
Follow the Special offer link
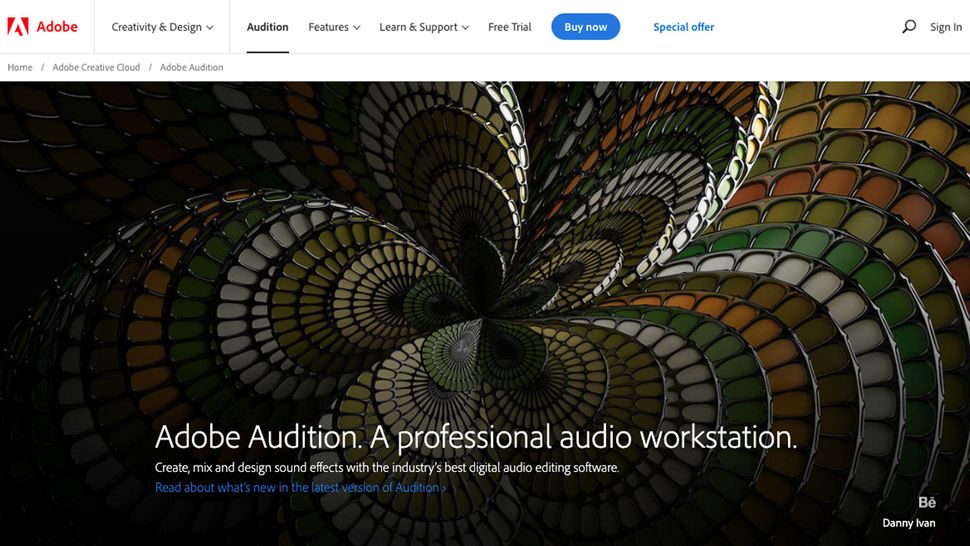[684, 27]
